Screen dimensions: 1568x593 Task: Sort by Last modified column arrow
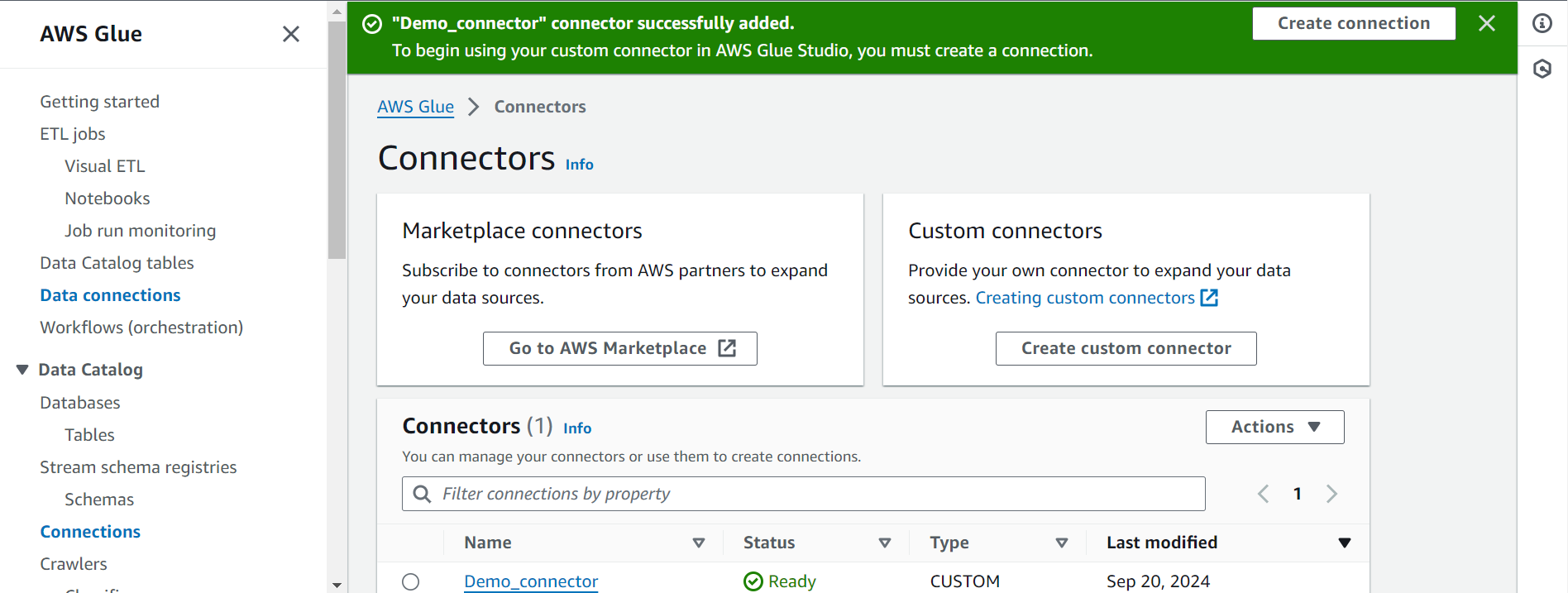coord(1344,543)
